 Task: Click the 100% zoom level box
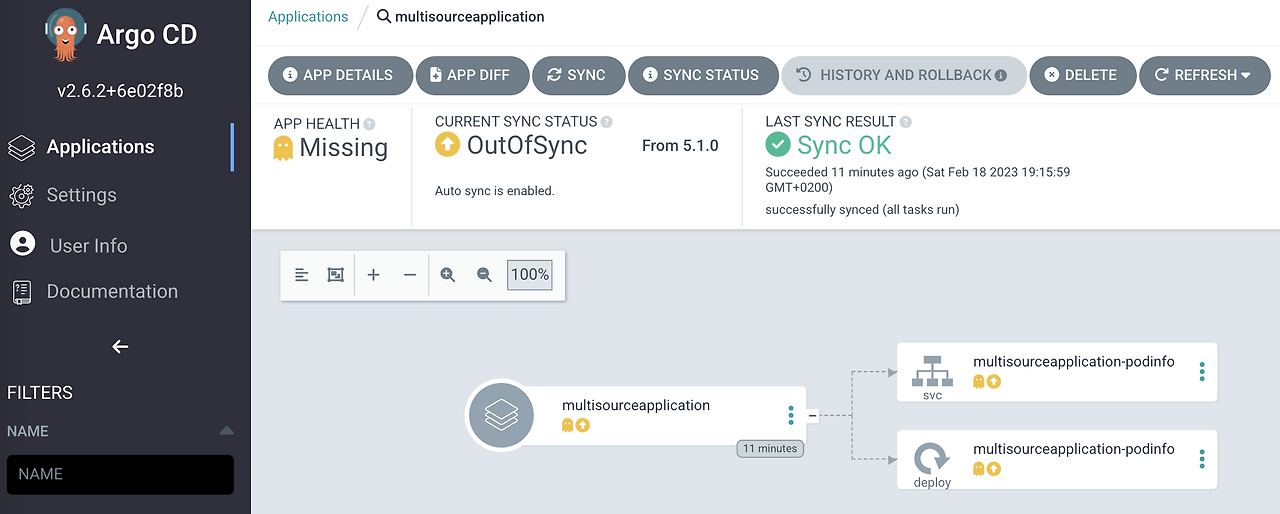(530, 274)
